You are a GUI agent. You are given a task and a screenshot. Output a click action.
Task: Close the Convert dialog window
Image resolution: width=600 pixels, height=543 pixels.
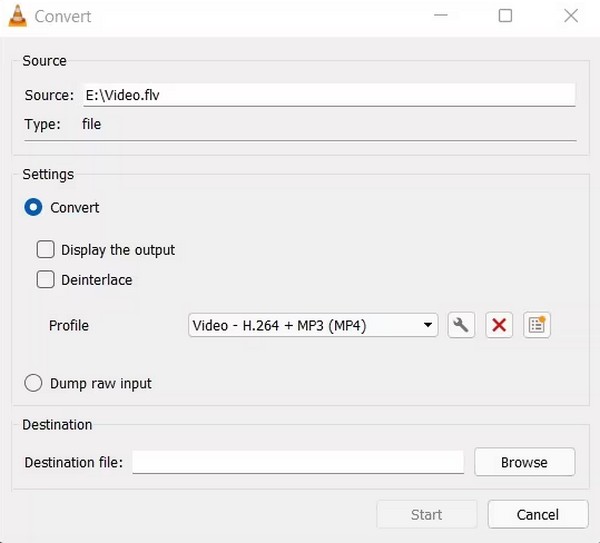[570, 16]
